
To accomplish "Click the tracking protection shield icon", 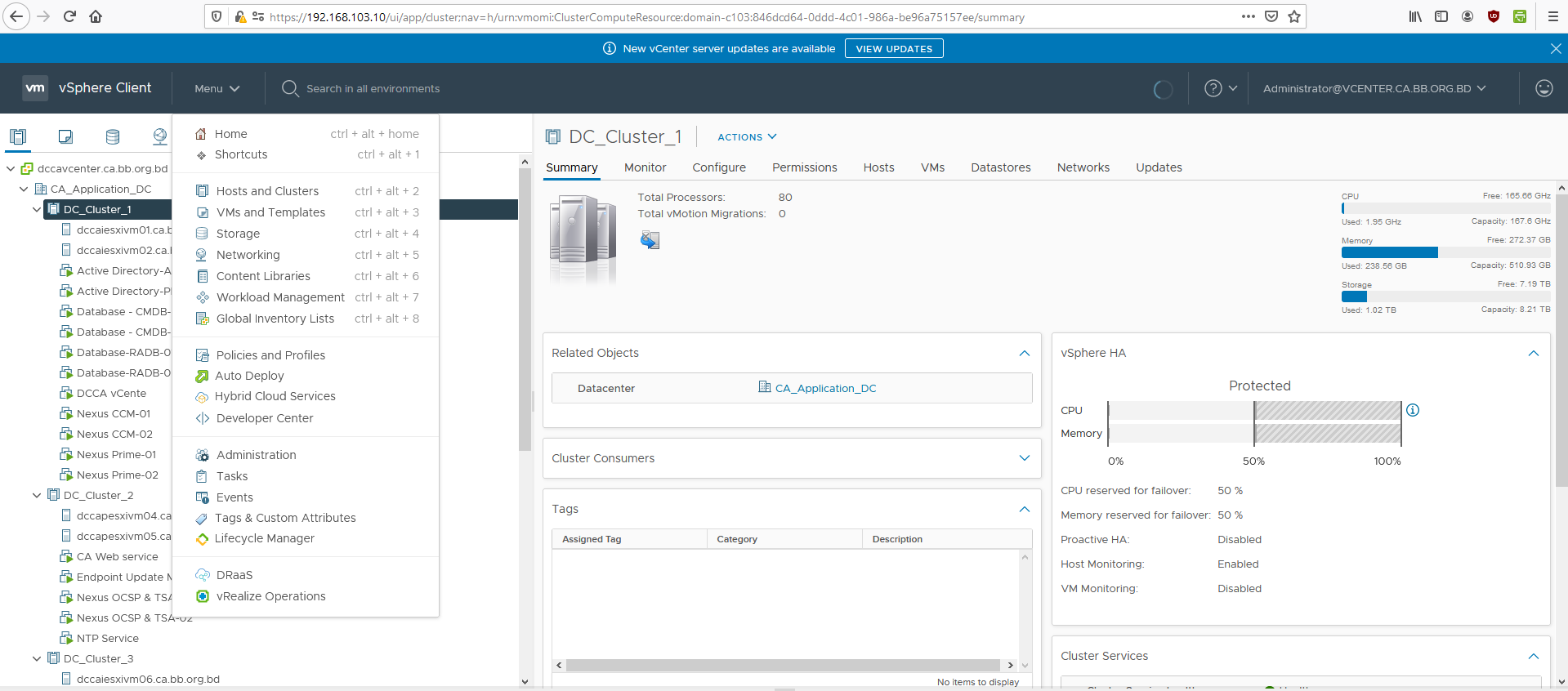I will pyautogui.click(x=217, y=16).
